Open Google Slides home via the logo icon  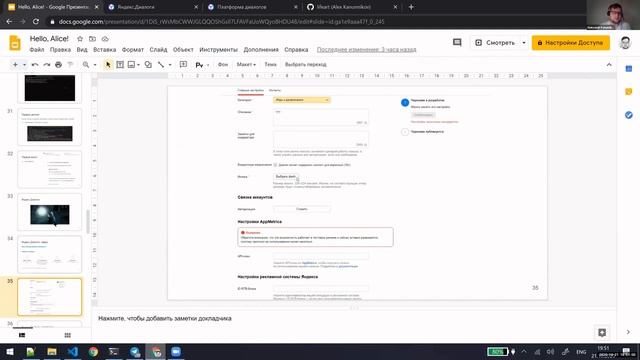point(15,43)
